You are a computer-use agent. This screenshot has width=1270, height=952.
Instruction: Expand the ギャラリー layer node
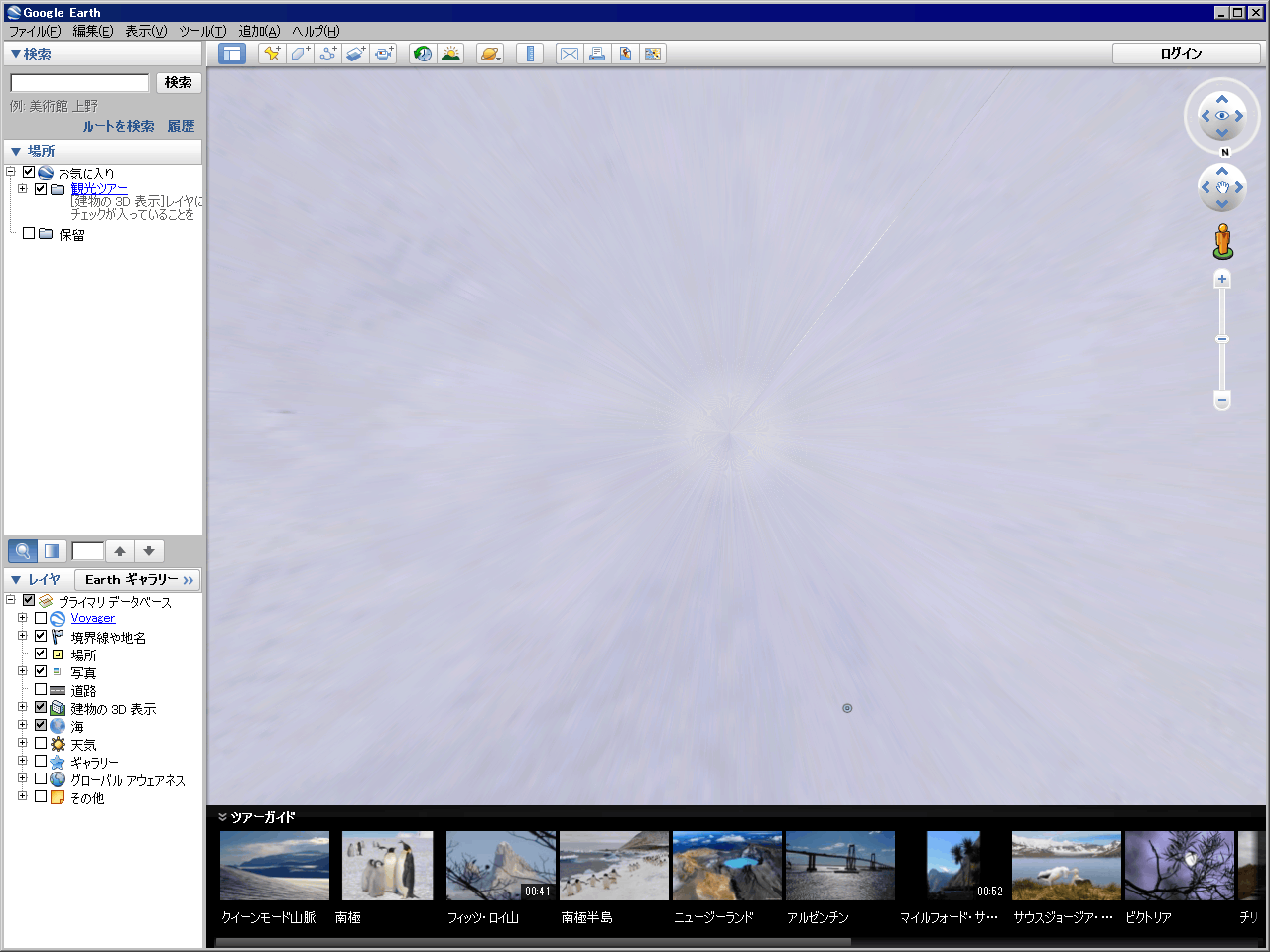click(x=22, y=761)
